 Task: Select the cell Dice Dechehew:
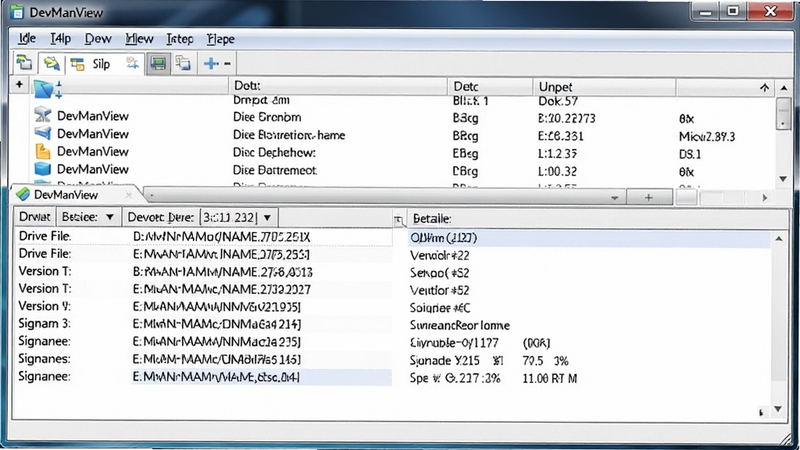coord(274,153)
